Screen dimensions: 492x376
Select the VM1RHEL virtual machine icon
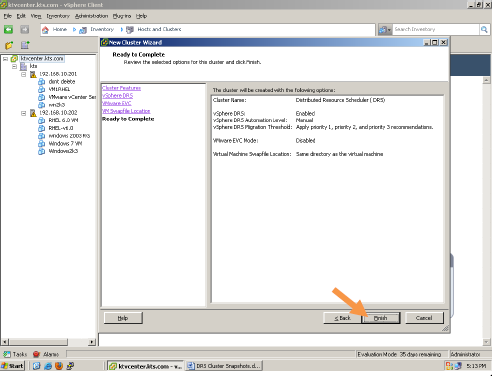pyautogui.click(x=41, y=89)
